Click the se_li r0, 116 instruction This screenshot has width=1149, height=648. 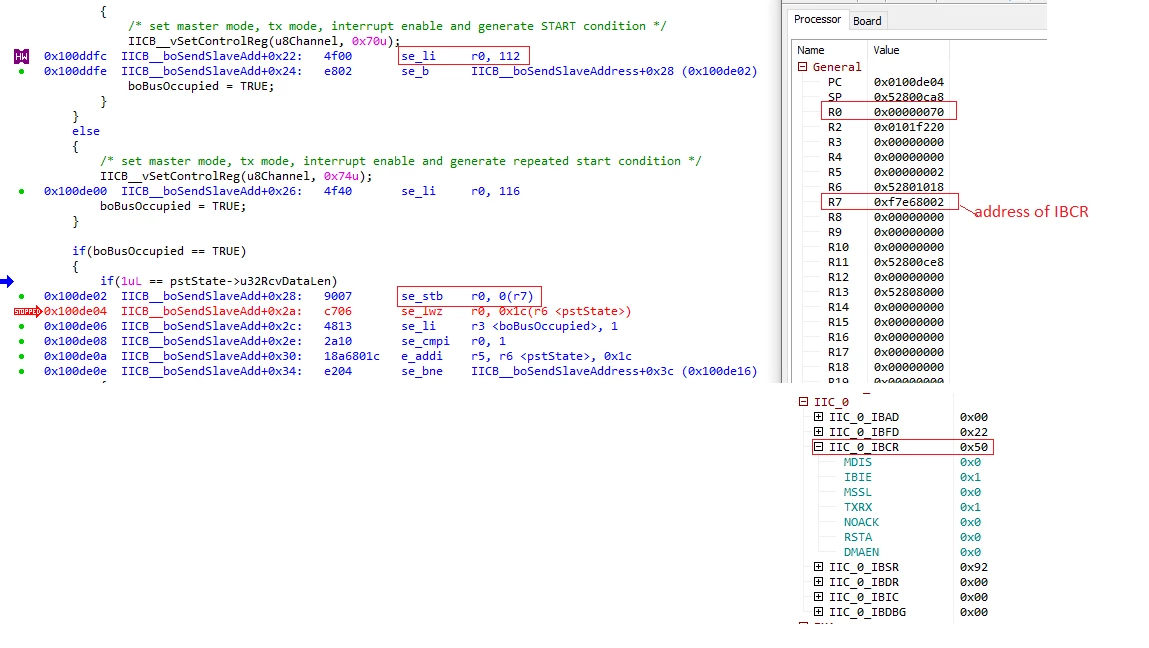point(460,191)
